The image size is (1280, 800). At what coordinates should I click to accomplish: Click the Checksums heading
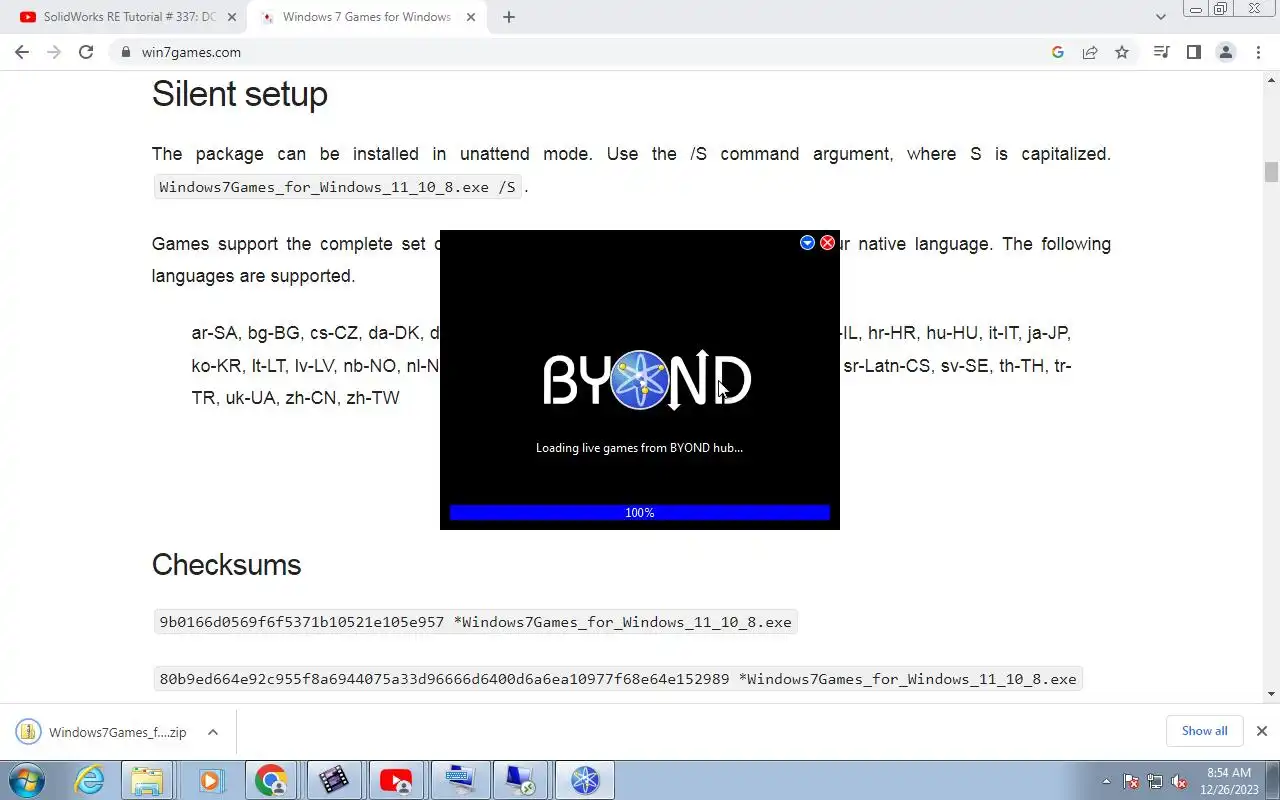pos(226,565)
